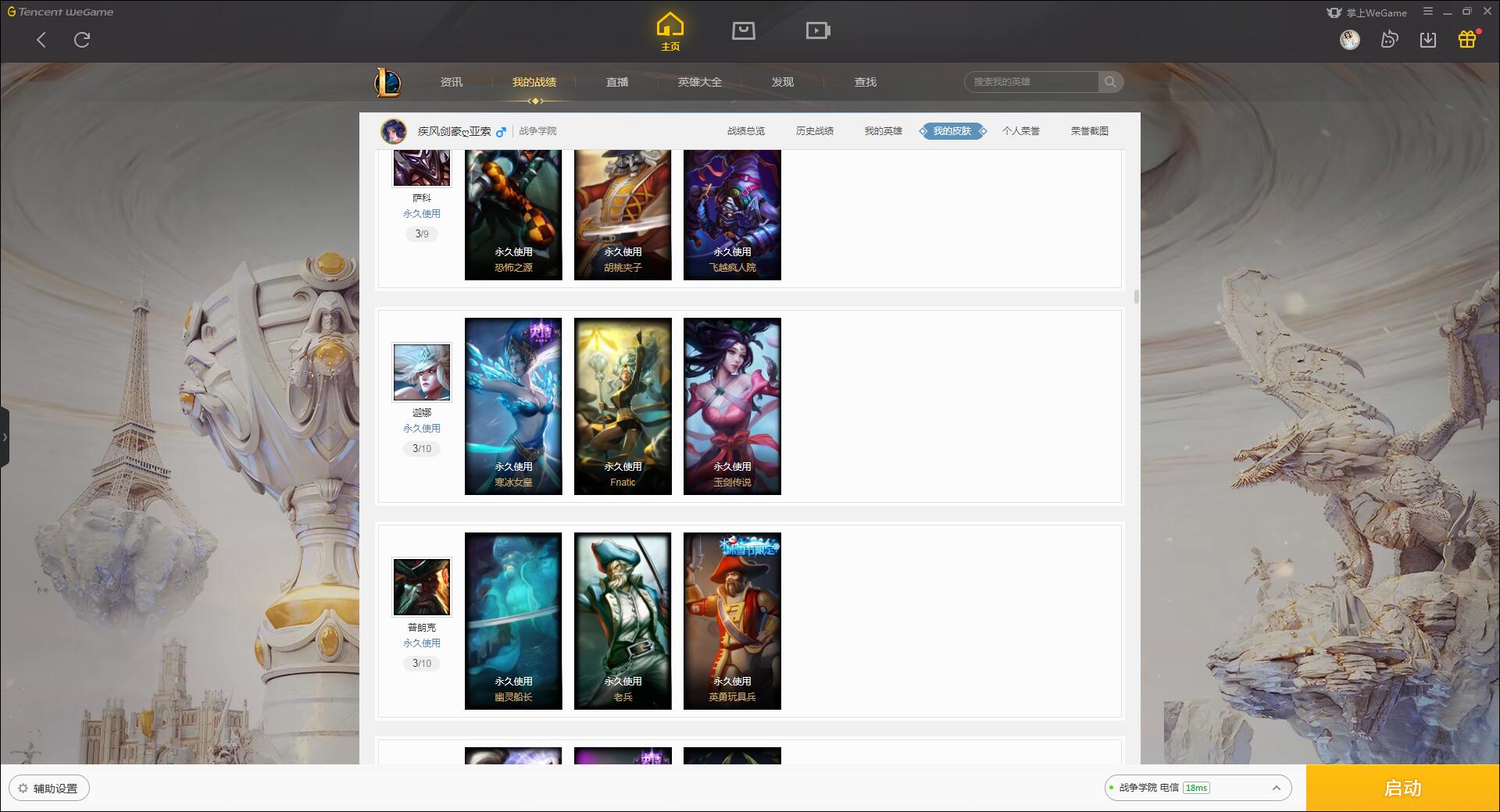Click the 恐怖之源 skin thumbnail

[513, 215]
